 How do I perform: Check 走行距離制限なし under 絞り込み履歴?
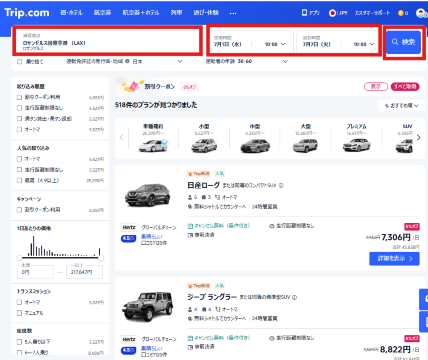coord(20,108)
